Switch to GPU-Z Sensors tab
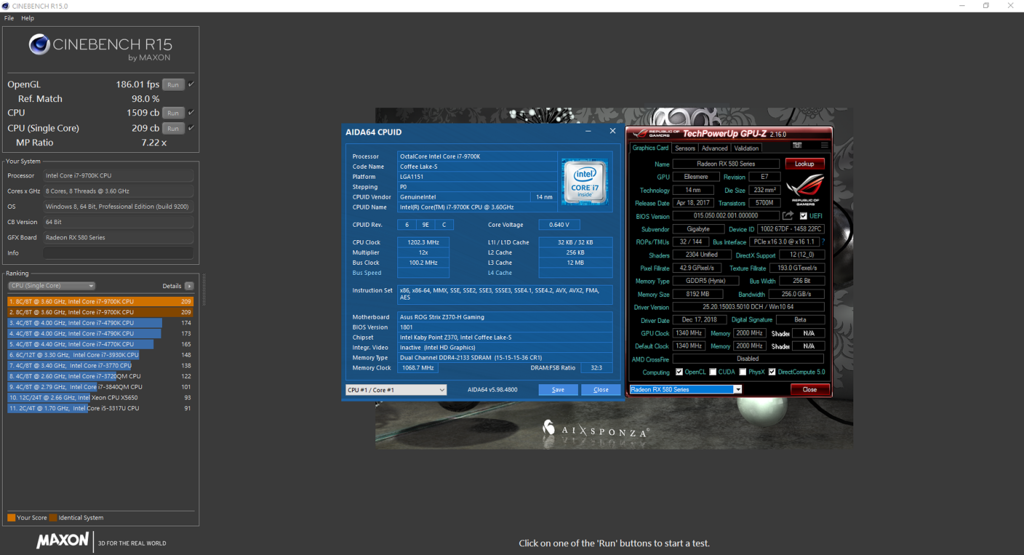Image resolution: width=1024 pixels, height=555 pixels. tap(685, 148)
